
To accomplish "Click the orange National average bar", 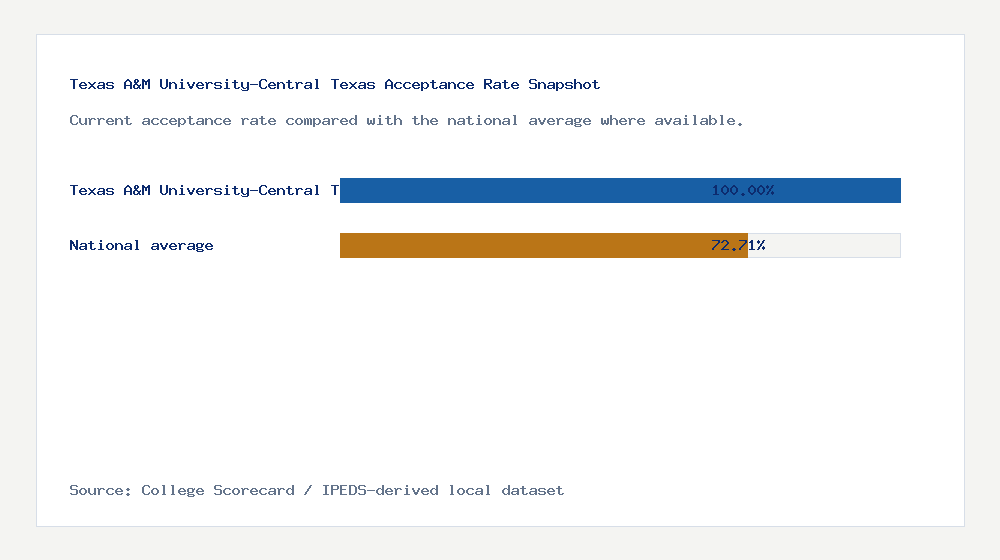I will coord(520,245).
